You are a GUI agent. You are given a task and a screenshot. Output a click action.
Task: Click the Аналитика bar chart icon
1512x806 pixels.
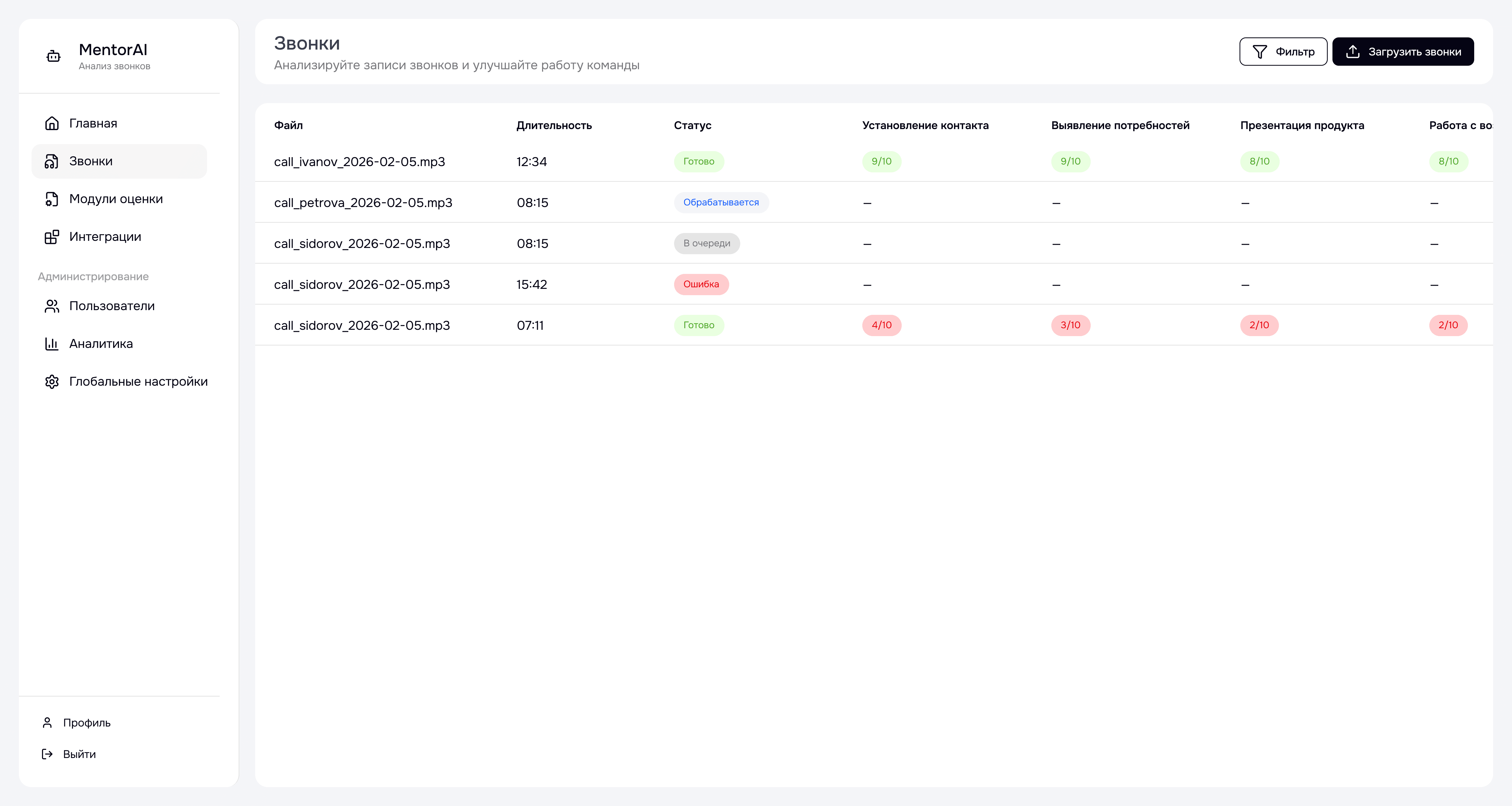52,344
